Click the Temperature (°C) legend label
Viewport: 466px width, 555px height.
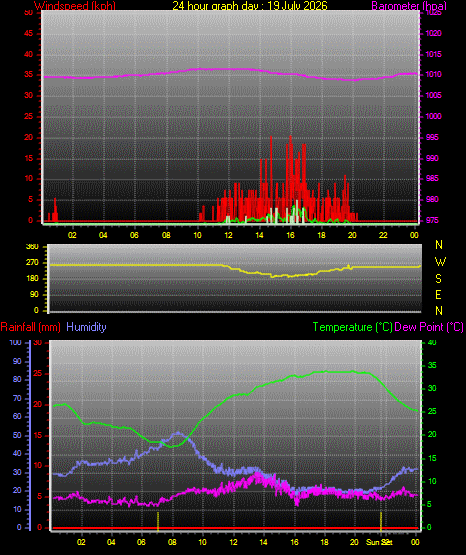(x=352, y=327)
